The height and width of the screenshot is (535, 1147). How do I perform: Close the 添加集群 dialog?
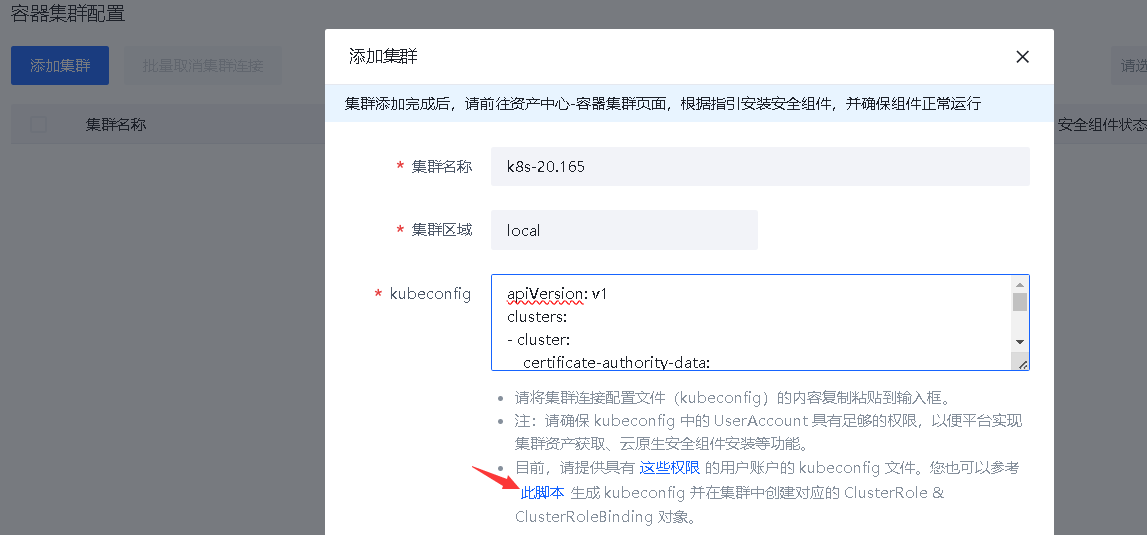tap(1022, 57)
